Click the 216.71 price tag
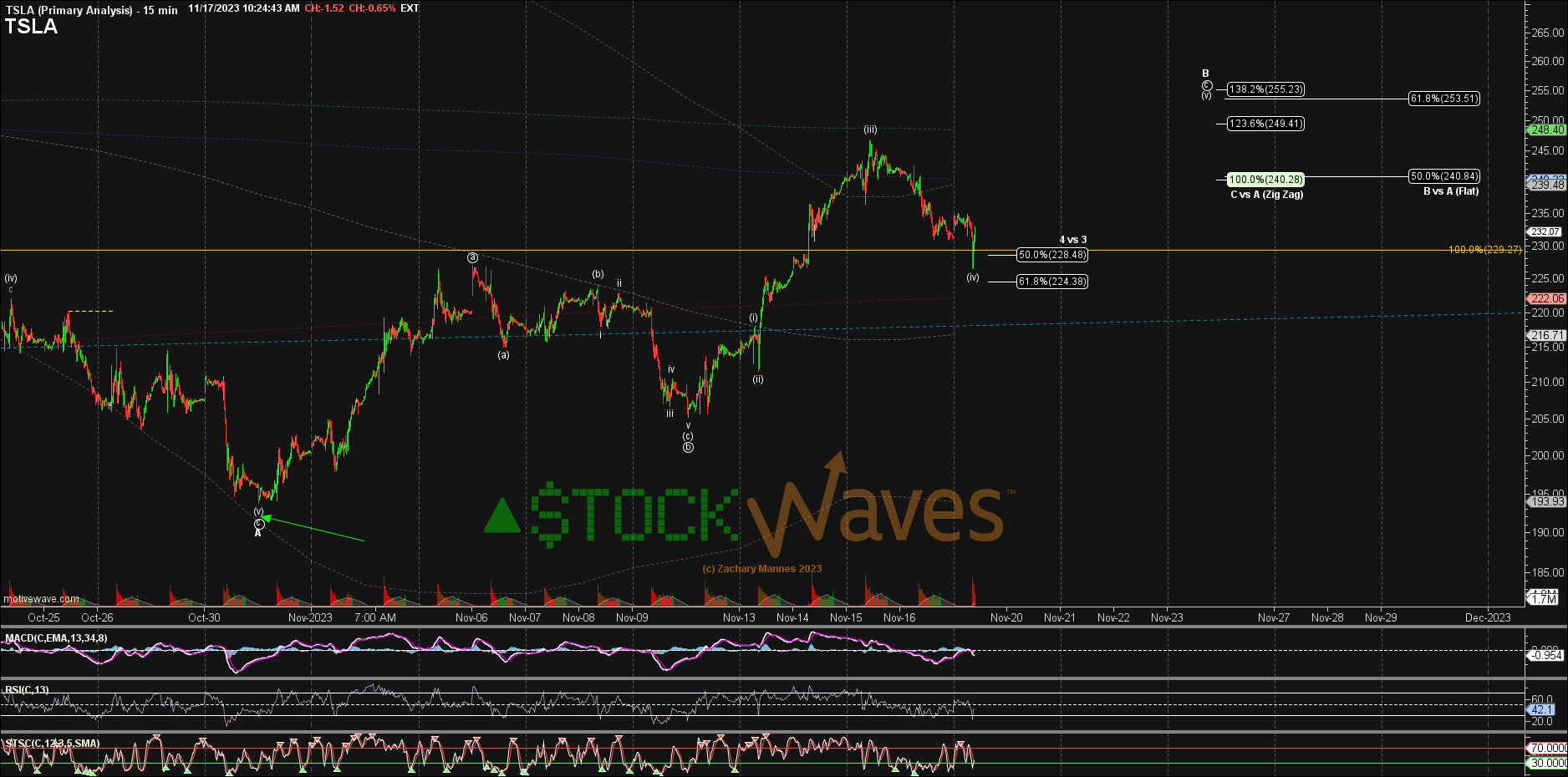This screenshot has width=1568, height=777. (x=1547, y=335)
